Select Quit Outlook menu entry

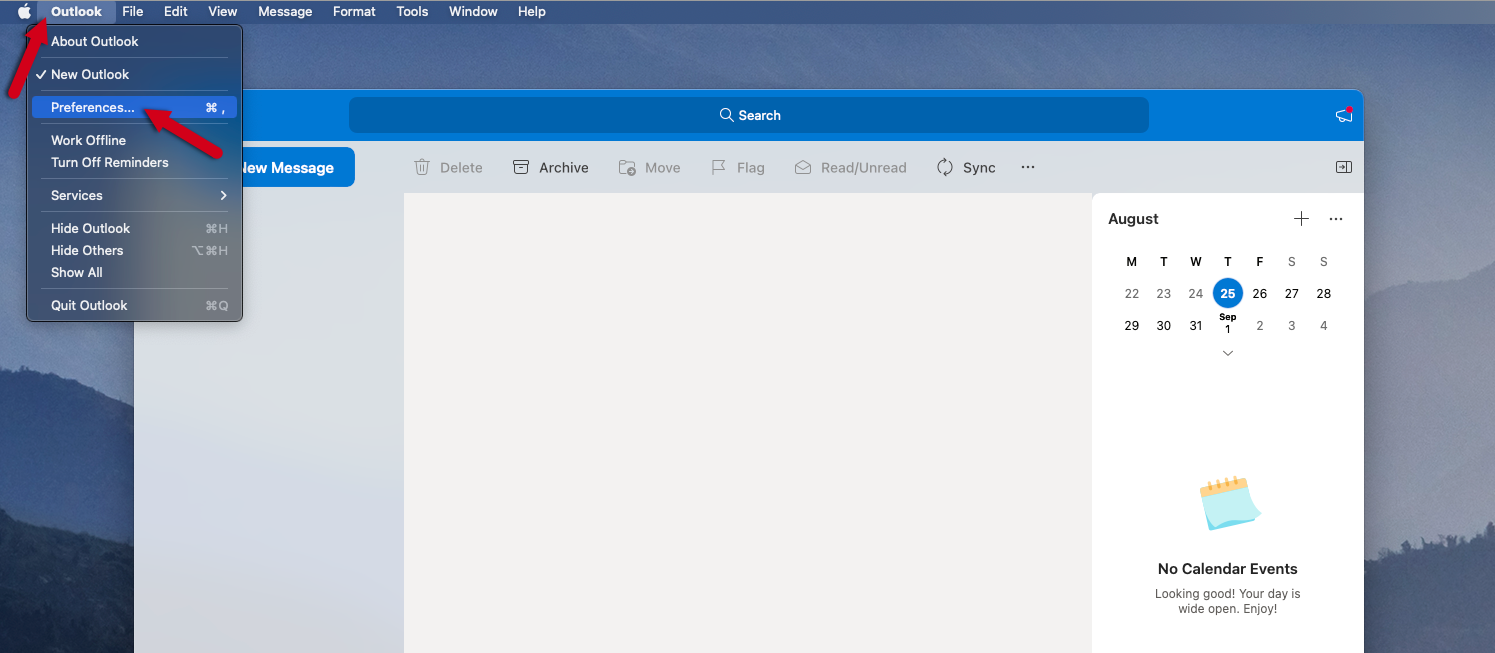coord(134,305)
